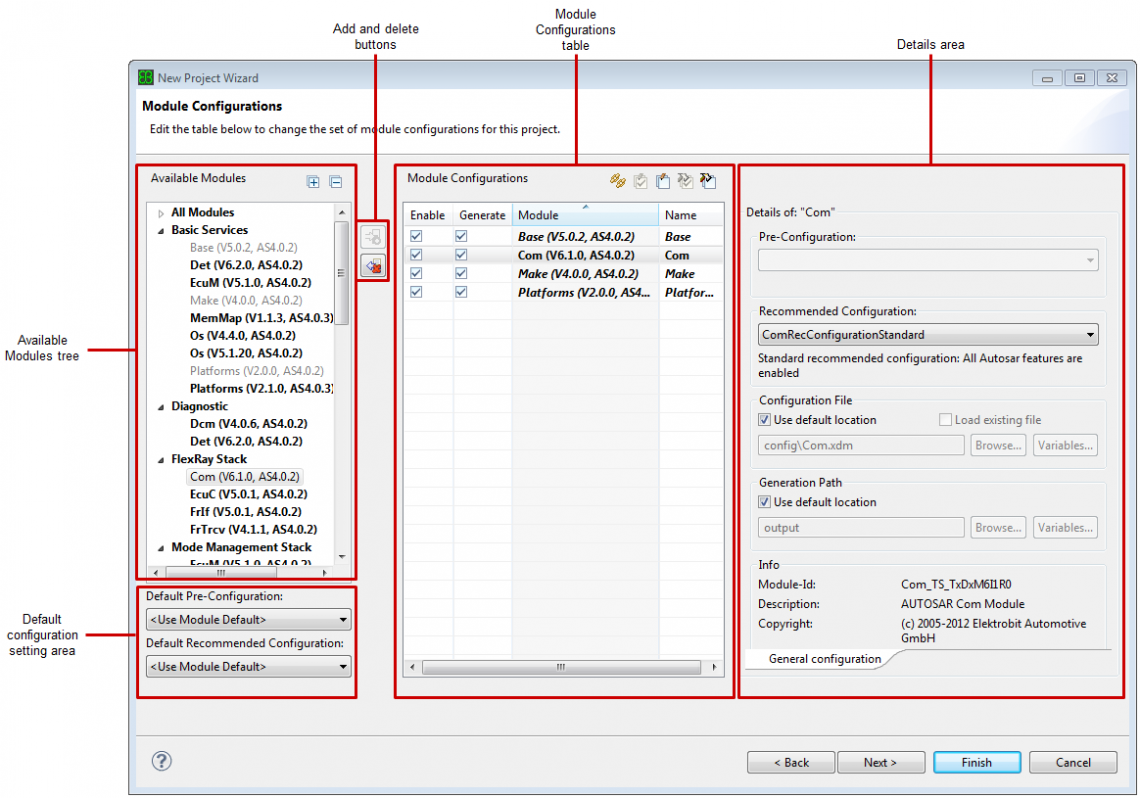1140x798 pixels.
Task: Click the Finish button
Action: (x=976, y=762)
